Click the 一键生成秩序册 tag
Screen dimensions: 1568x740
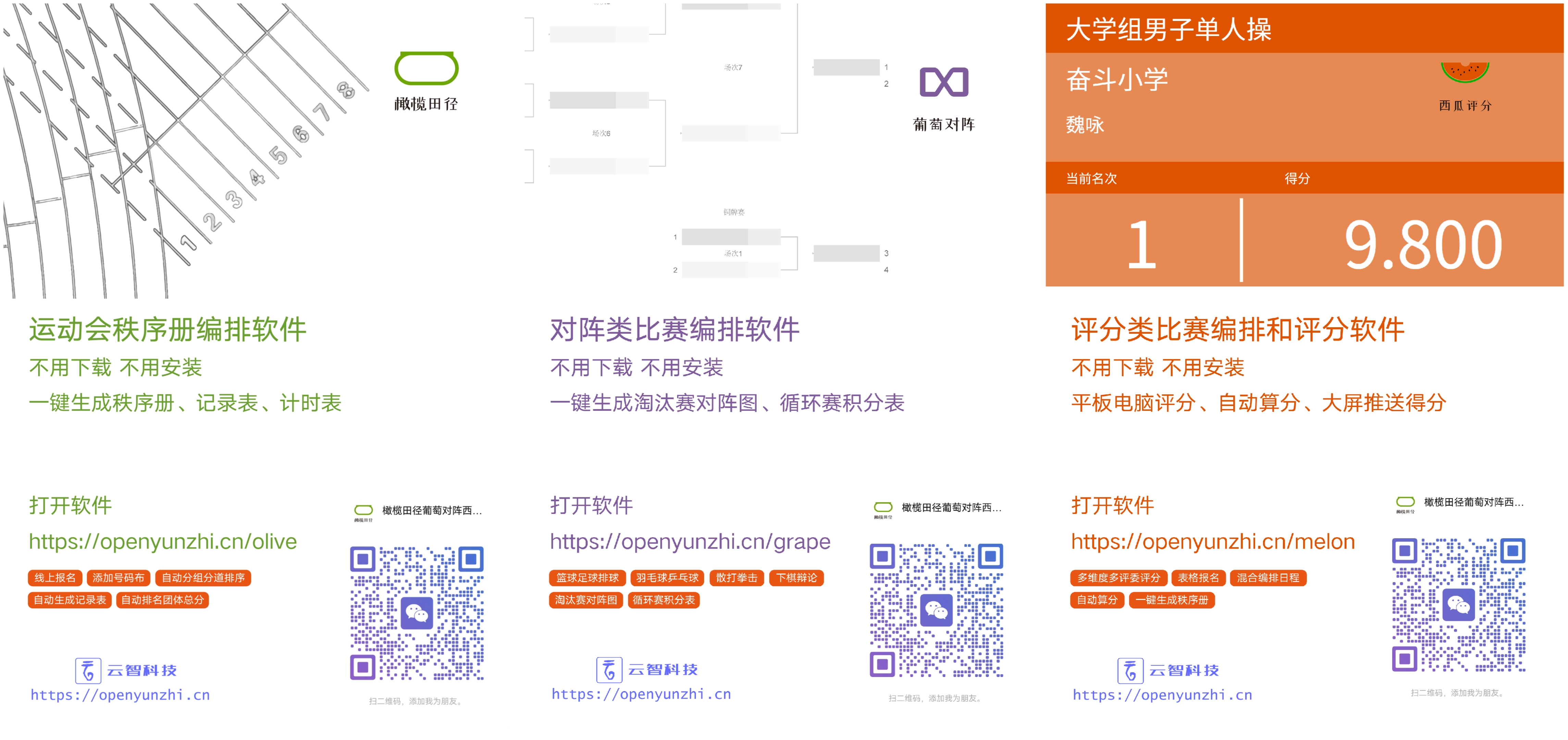coord(1171,600)
